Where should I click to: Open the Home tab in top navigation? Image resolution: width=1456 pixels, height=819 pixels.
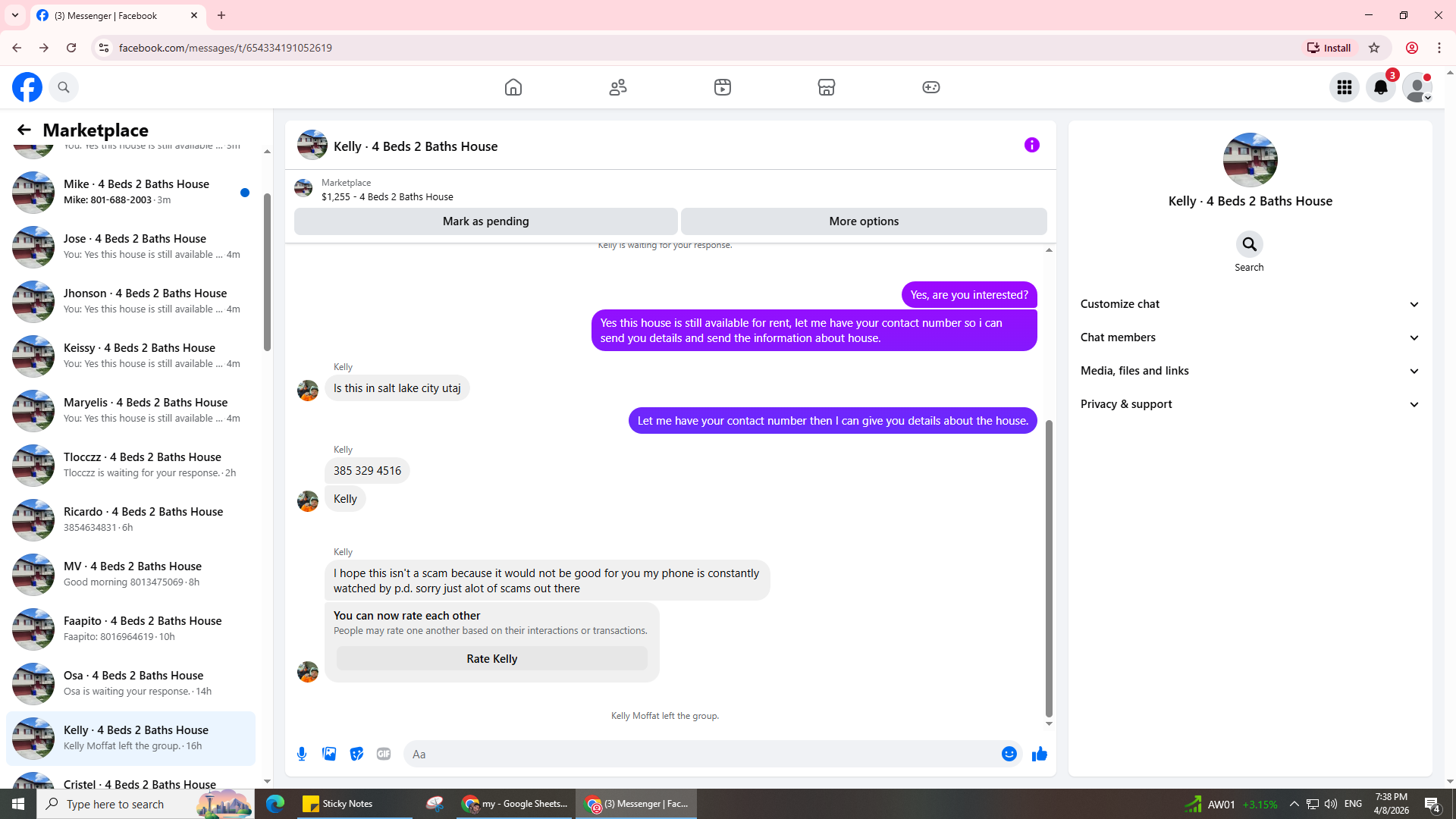pyautogui.click(x=513, y=87)
